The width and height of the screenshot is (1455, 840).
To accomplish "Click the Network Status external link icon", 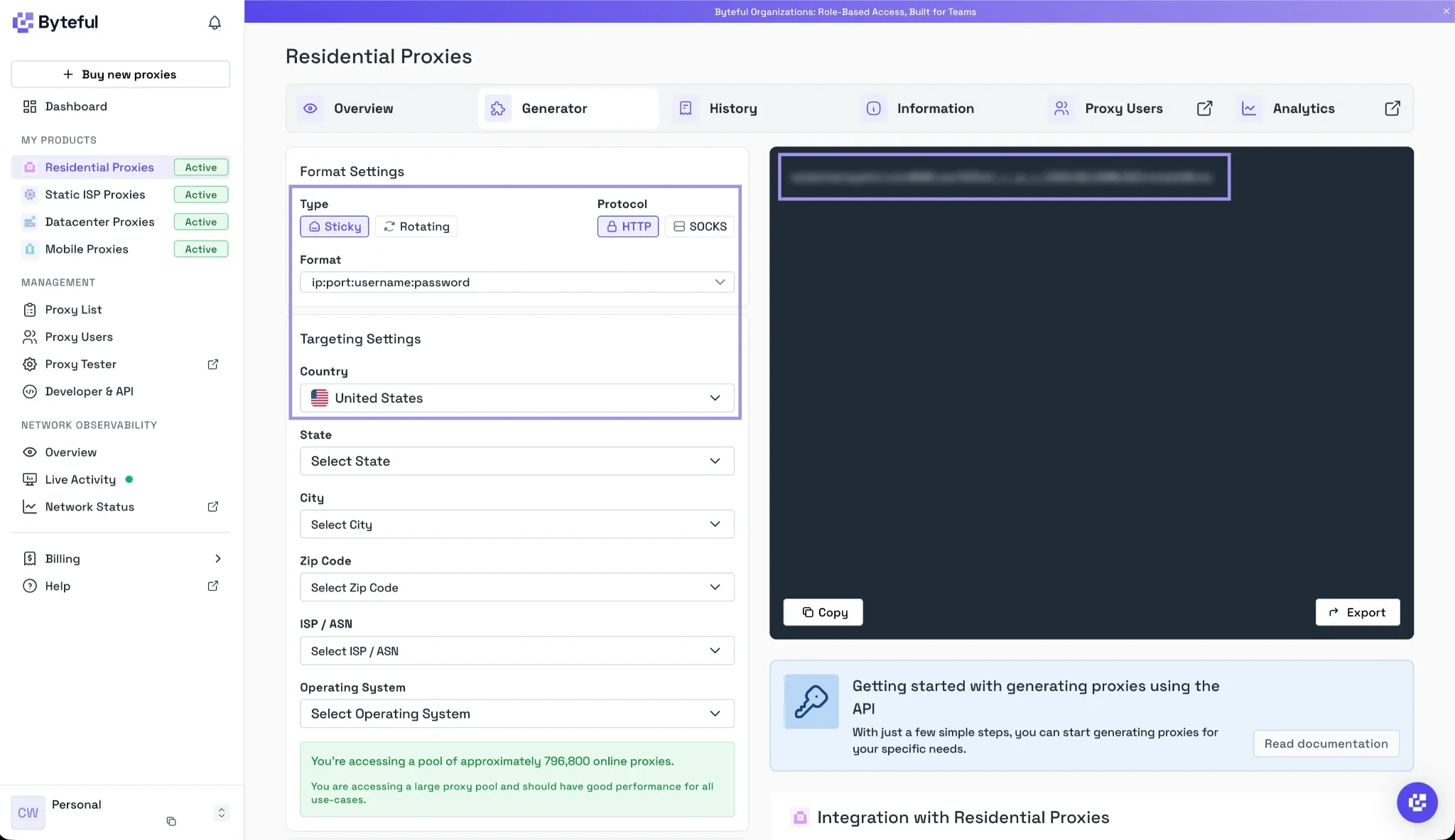I will (x=213, y=507).
